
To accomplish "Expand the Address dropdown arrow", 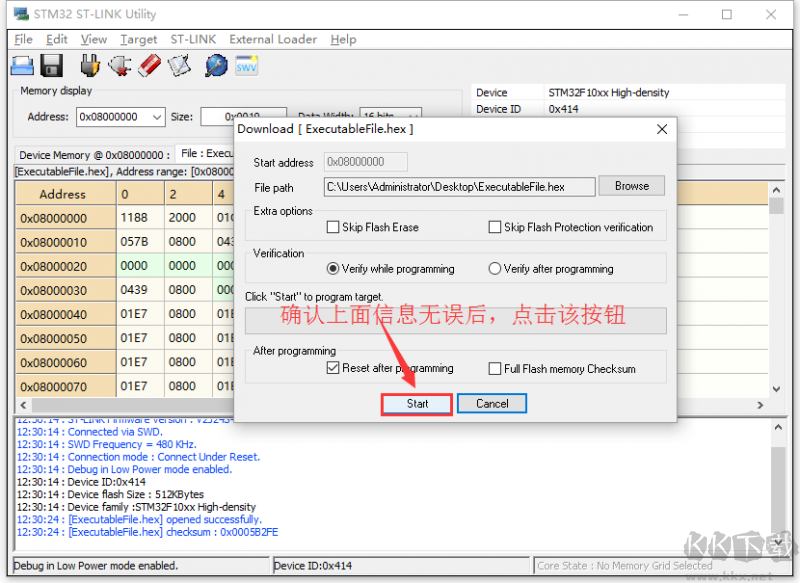I will click(157, 117).
